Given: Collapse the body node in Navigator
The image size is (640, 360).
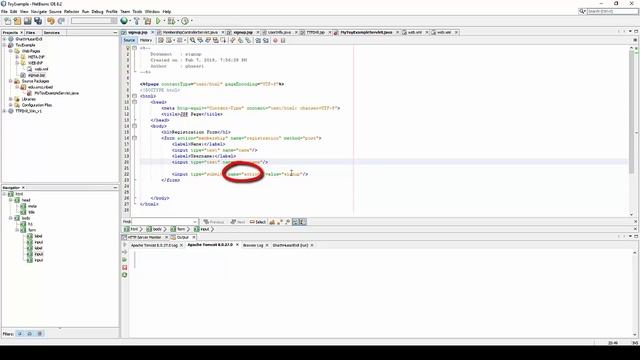Looking at the screenshot, I should (11, 218).
